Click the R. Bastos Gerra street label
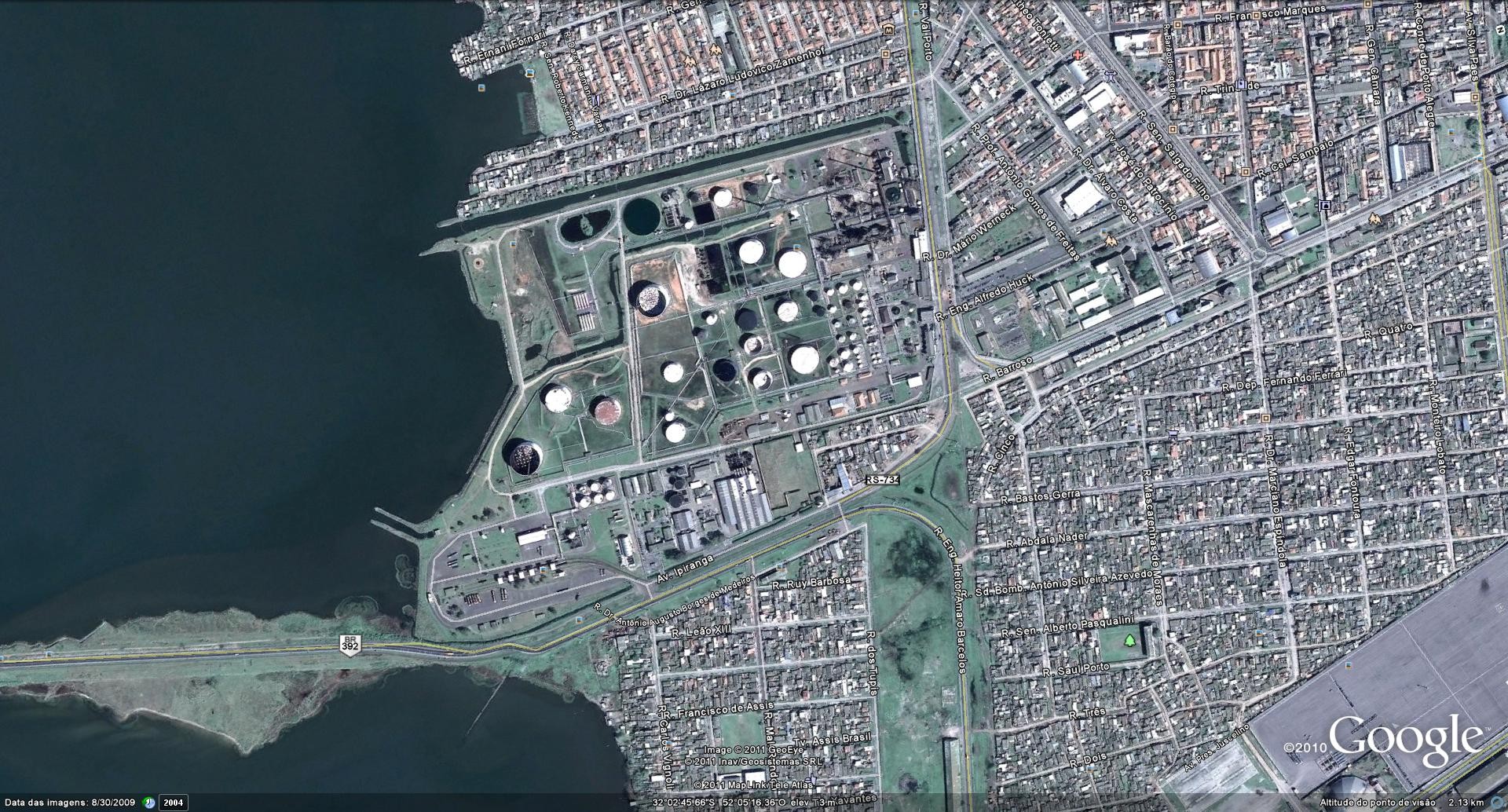This screenshot has width=1508, height=812. click(x=1041, y=497)
